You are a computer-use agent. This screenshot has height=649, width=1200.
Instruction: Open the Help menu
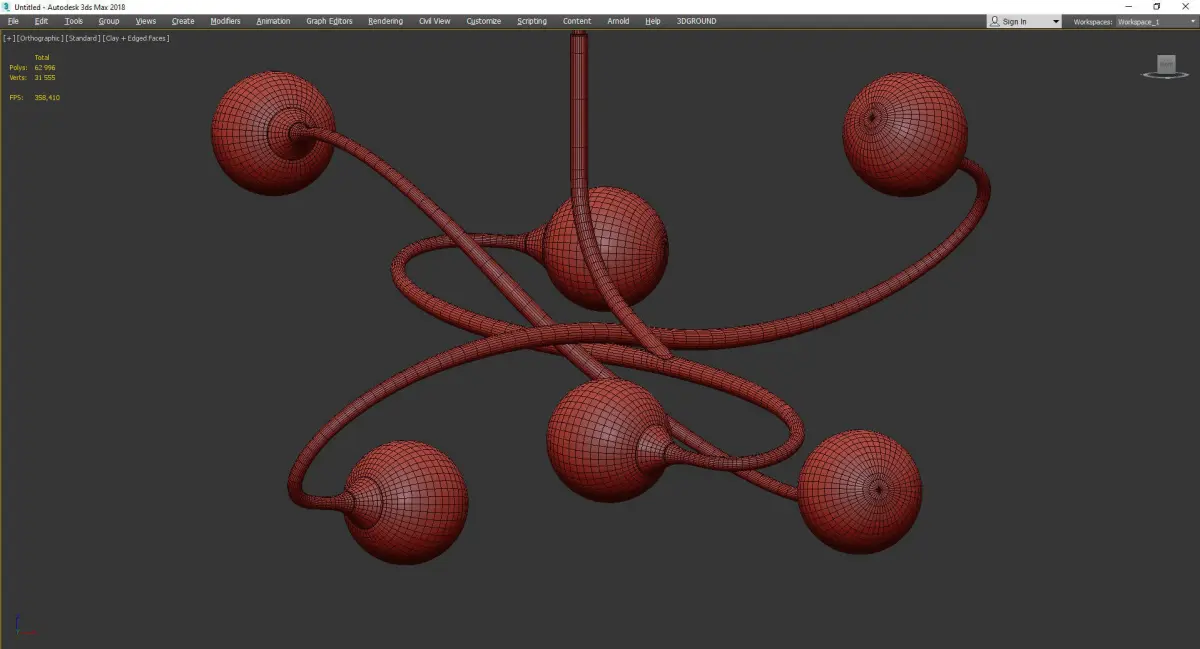[653, 21]
